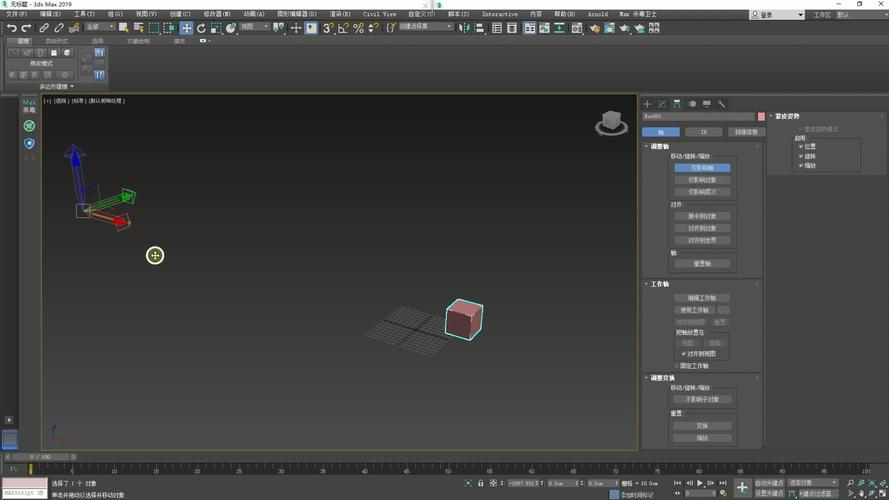Screen dimensions: 889x500
Task: Open the Schematic View icon
Action: 560,28
